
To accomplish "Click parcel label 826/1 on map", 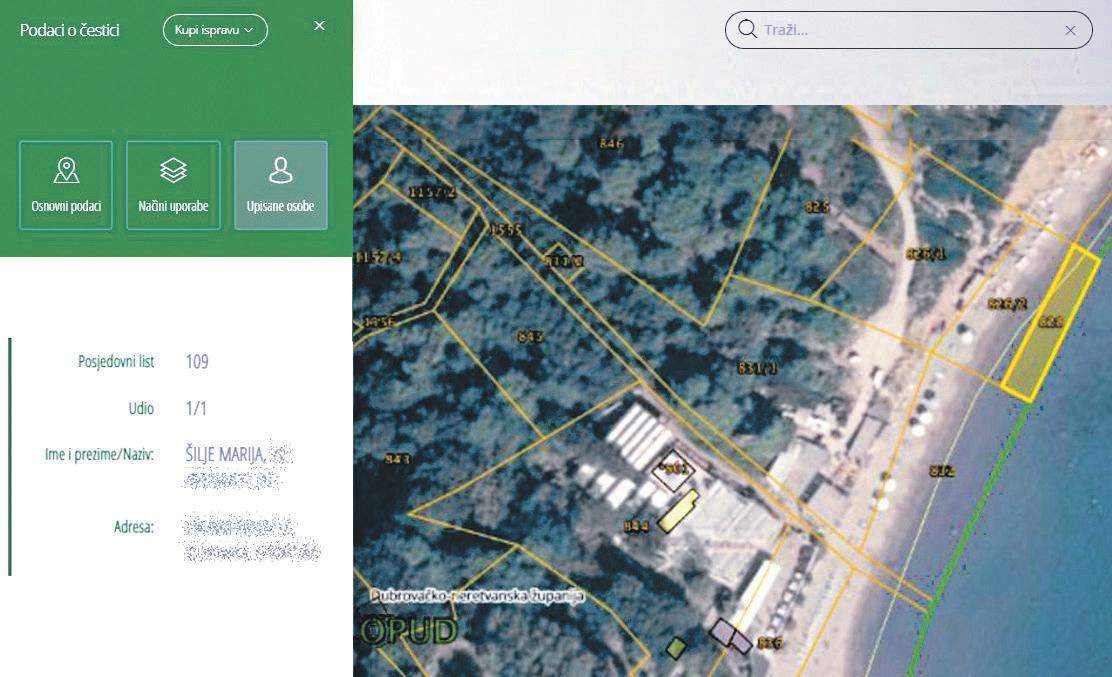I will [925, 254].
